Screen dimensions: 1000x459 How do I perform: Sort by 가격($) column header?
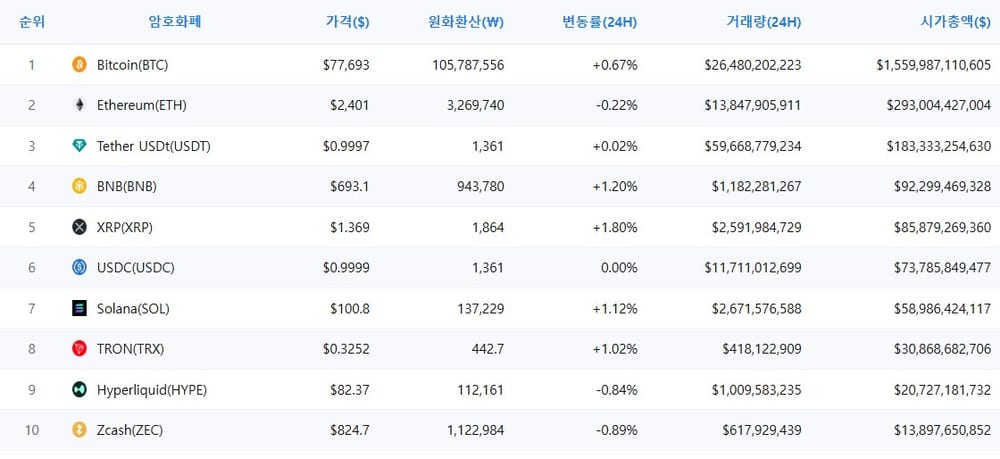[348, 22]
